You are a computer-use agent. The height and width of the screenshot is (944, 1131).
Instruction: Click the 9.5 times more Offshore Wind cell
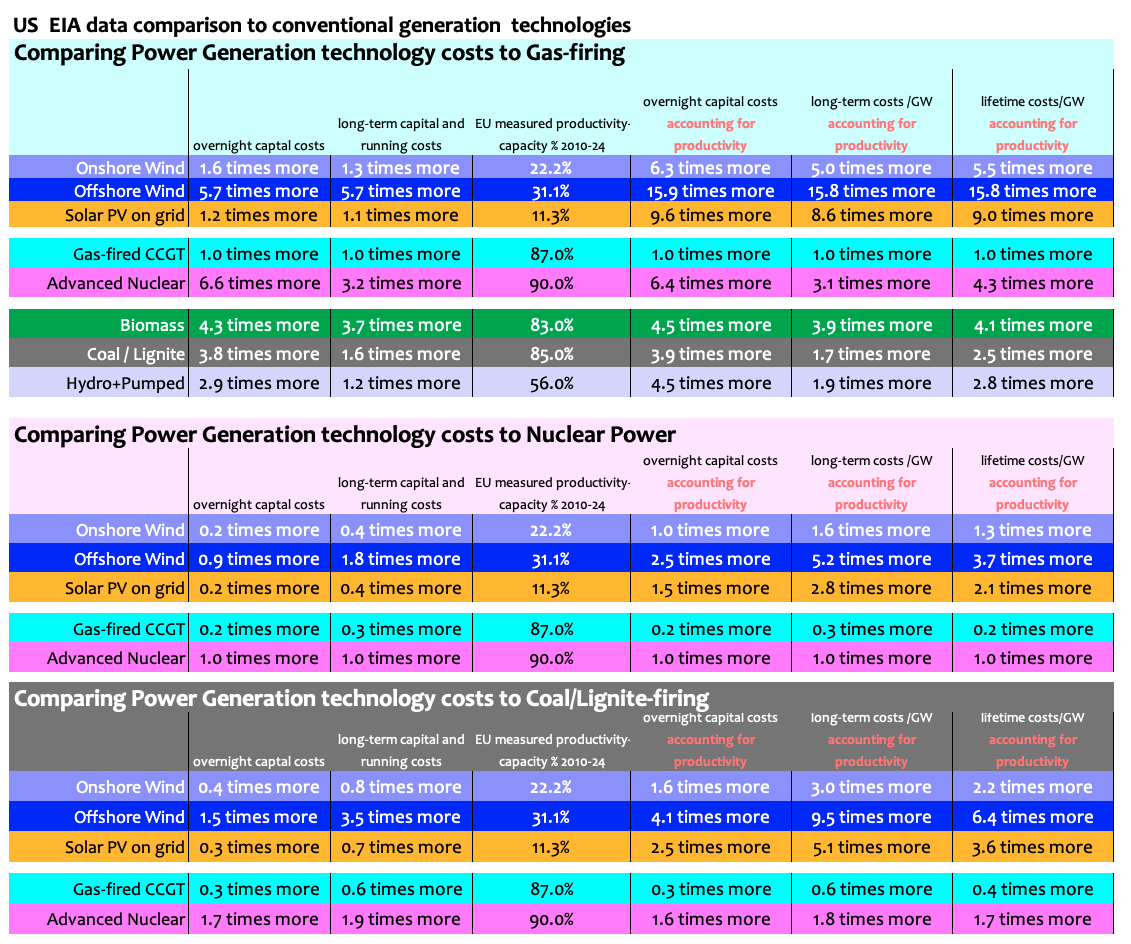871,817
